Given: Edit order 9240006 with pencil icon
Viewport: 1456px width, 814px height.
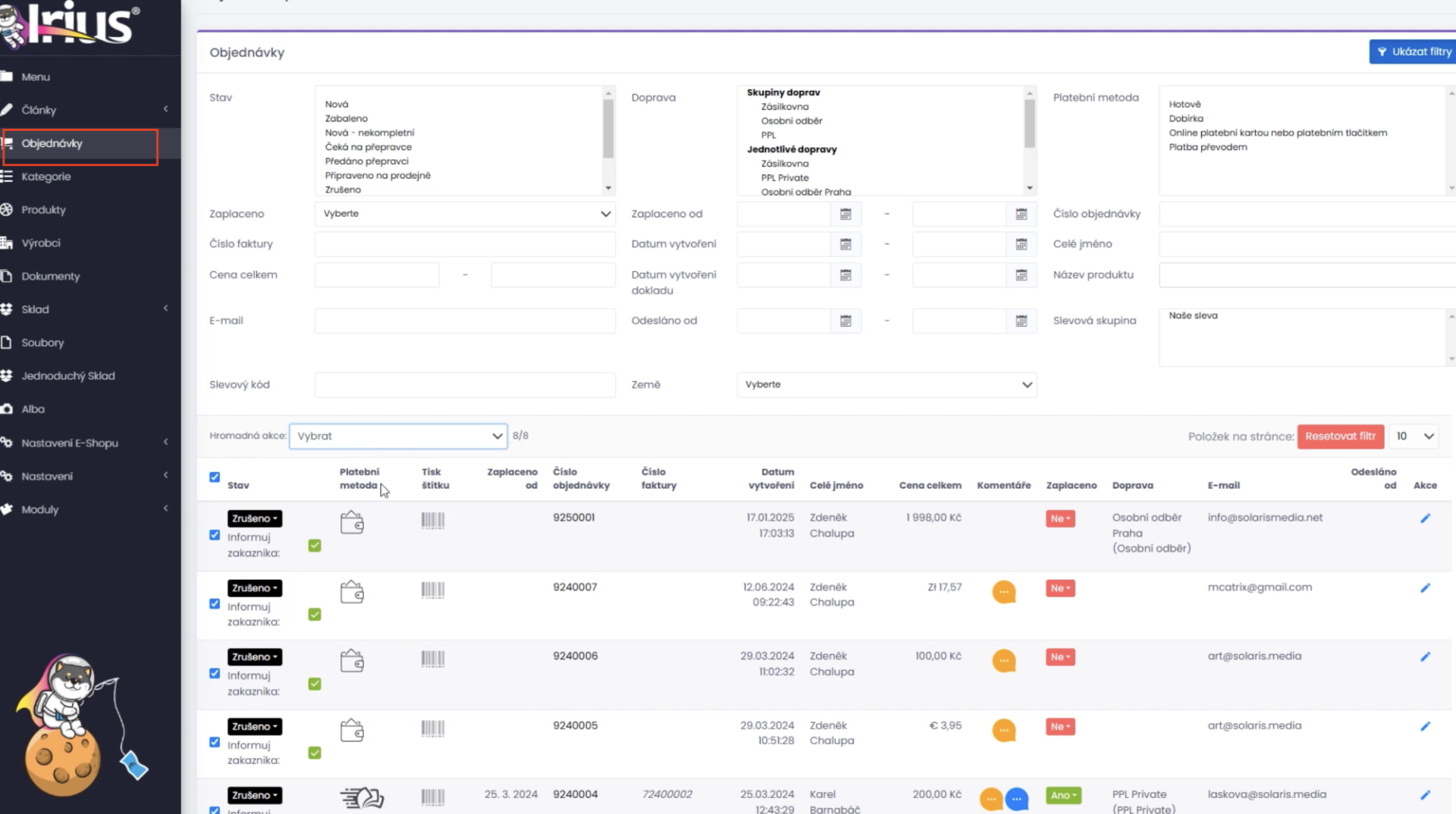Looking at the screenshot, I should click(x=1425, y=657).
